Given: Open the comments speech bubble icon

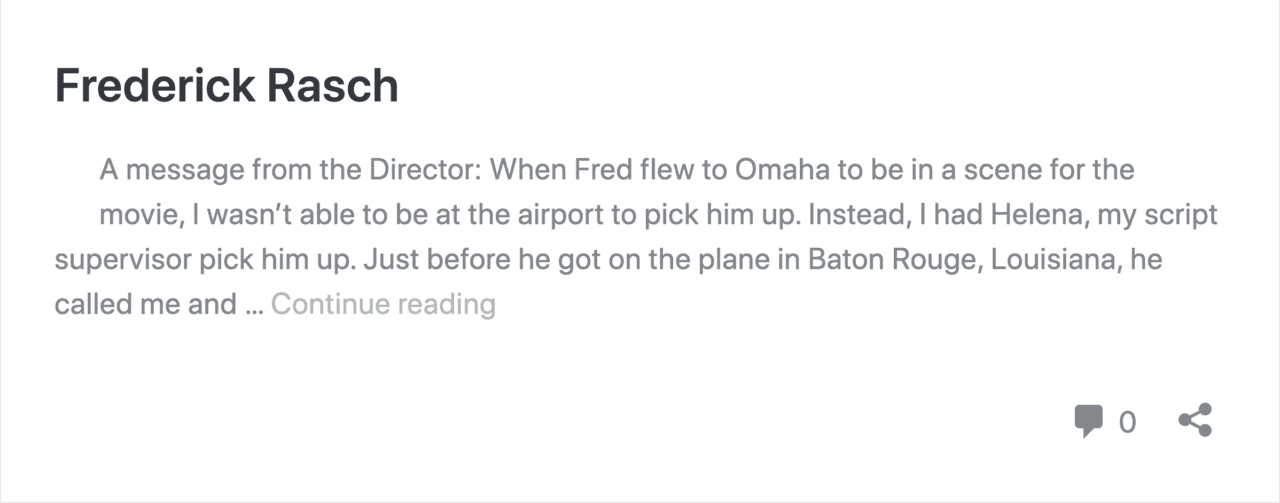Looking at the screenshot, I should pos(1088,422).
